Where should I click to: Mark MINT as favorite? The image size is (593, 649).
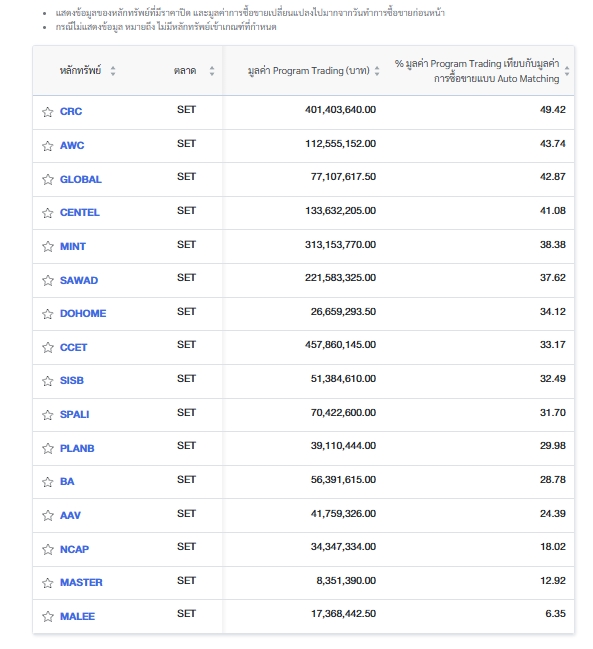[x=48, y=246]
